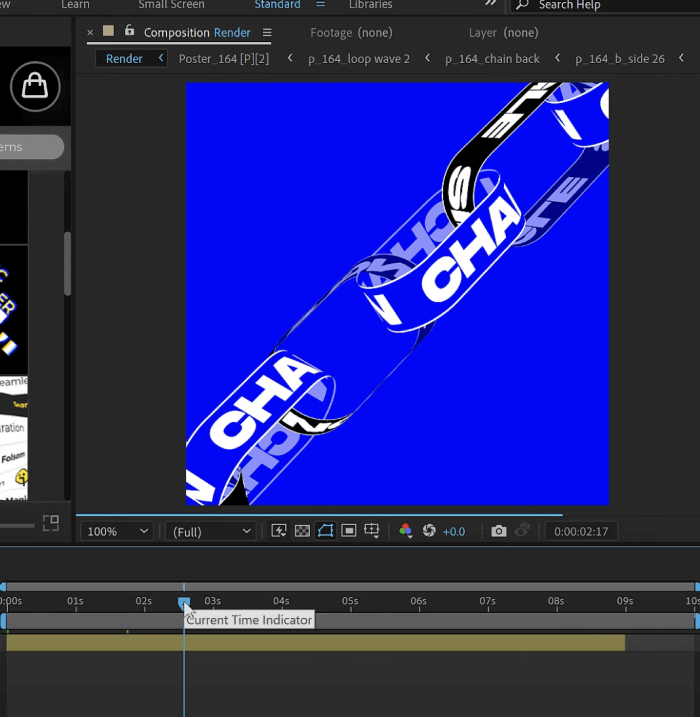
Task: Open the (Full) resolution dropdown
Action: (211, 531)
